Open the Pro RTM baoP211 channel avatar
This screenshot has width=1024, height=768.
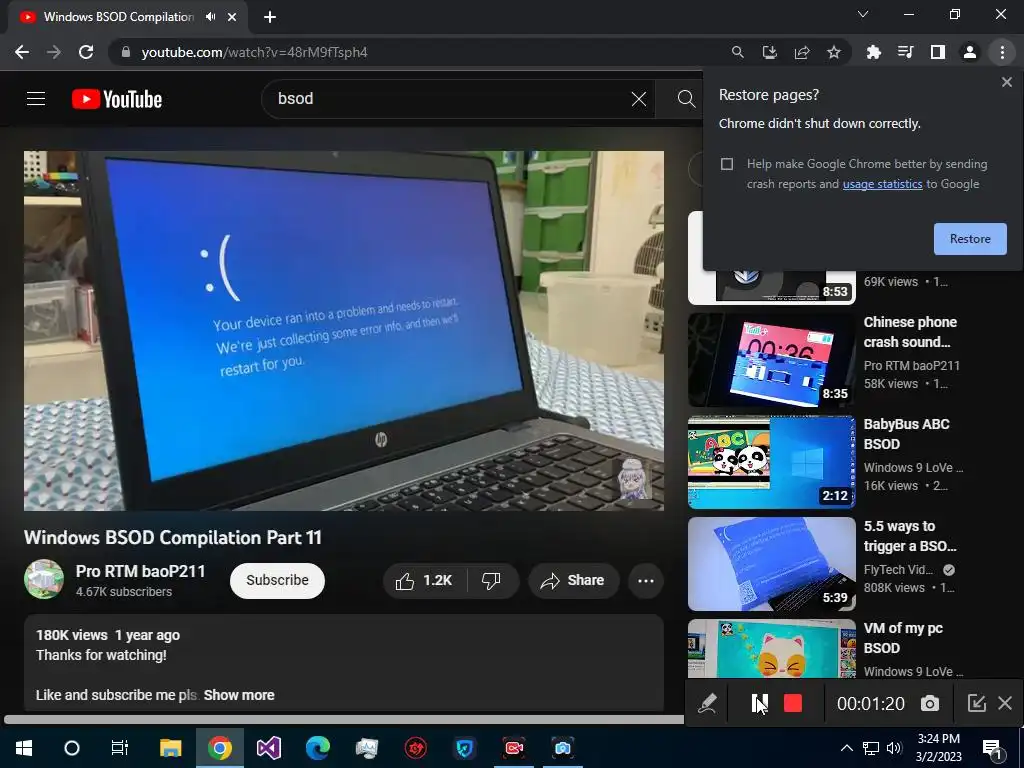[x=44, y=579]
